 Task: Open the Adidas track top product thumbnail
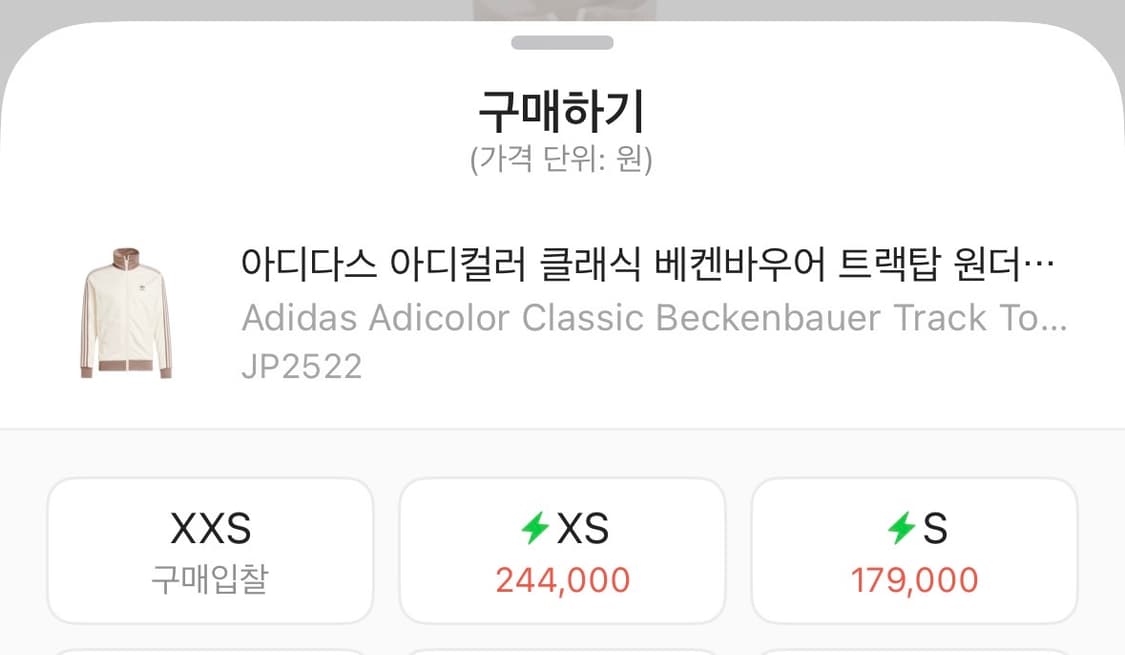[125, 310]
